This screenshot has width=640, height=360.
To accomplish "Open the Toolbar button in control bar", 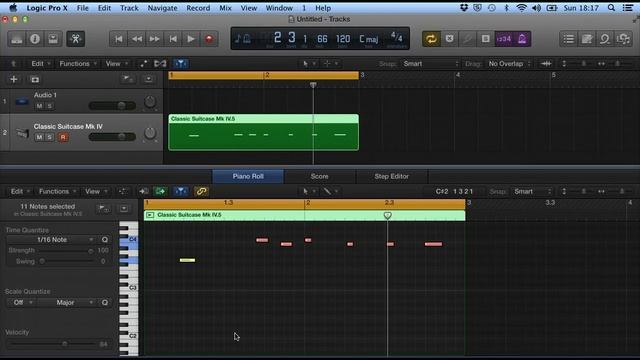I will [x=53, y=39].
